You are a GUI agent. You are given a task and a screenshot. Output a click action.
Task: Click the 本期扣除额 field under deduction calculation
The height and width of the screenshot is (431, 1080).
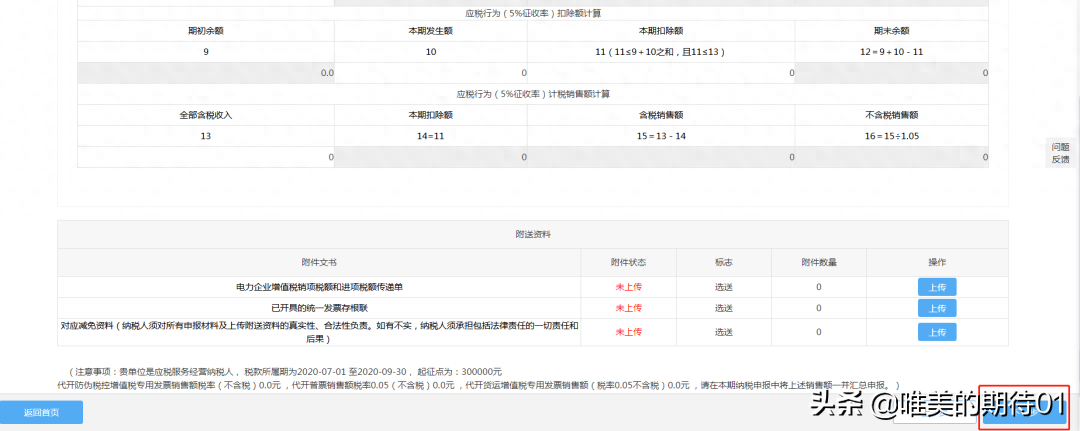tap(660, 73)
